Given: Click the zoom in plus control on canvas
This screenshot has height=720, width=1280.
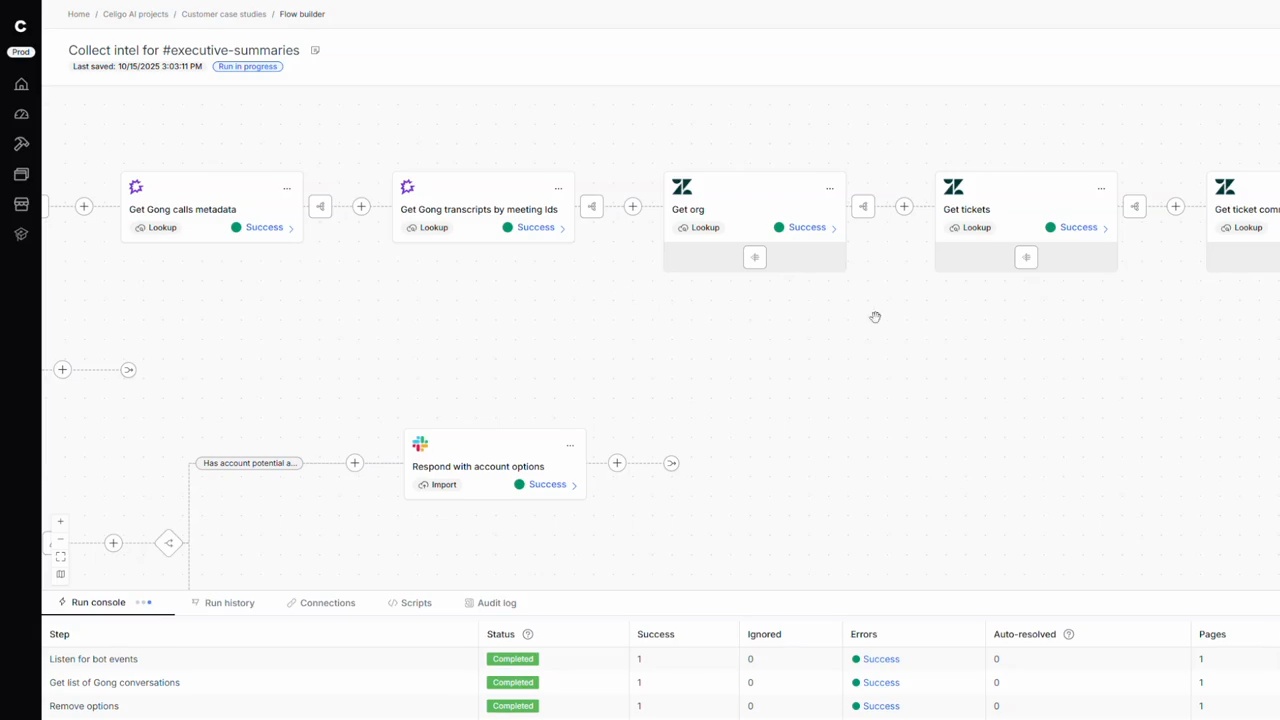Looking at the screenshot, I should pos(61,521).
